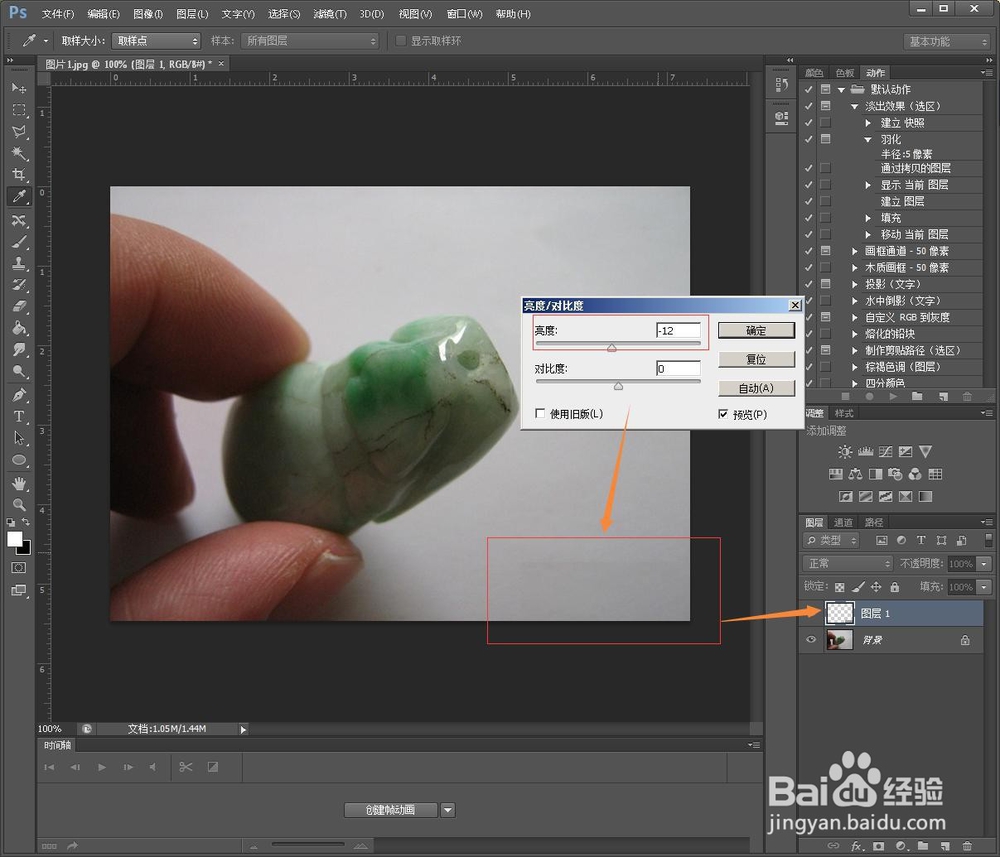Select the Rectangular Marquee tool

point(18,110)
